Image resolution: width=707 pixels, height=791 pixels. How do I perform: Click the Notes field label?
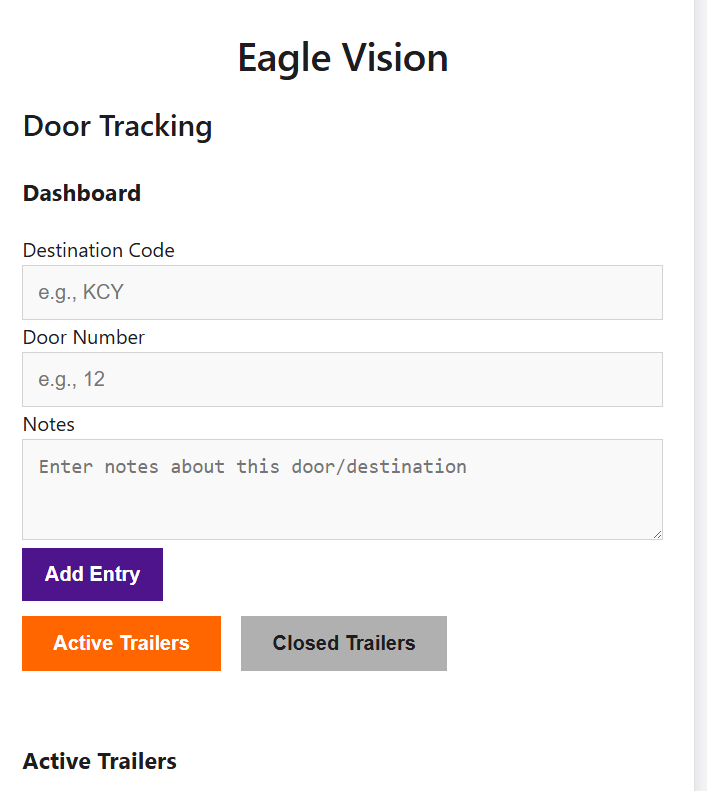click(49, 424)
